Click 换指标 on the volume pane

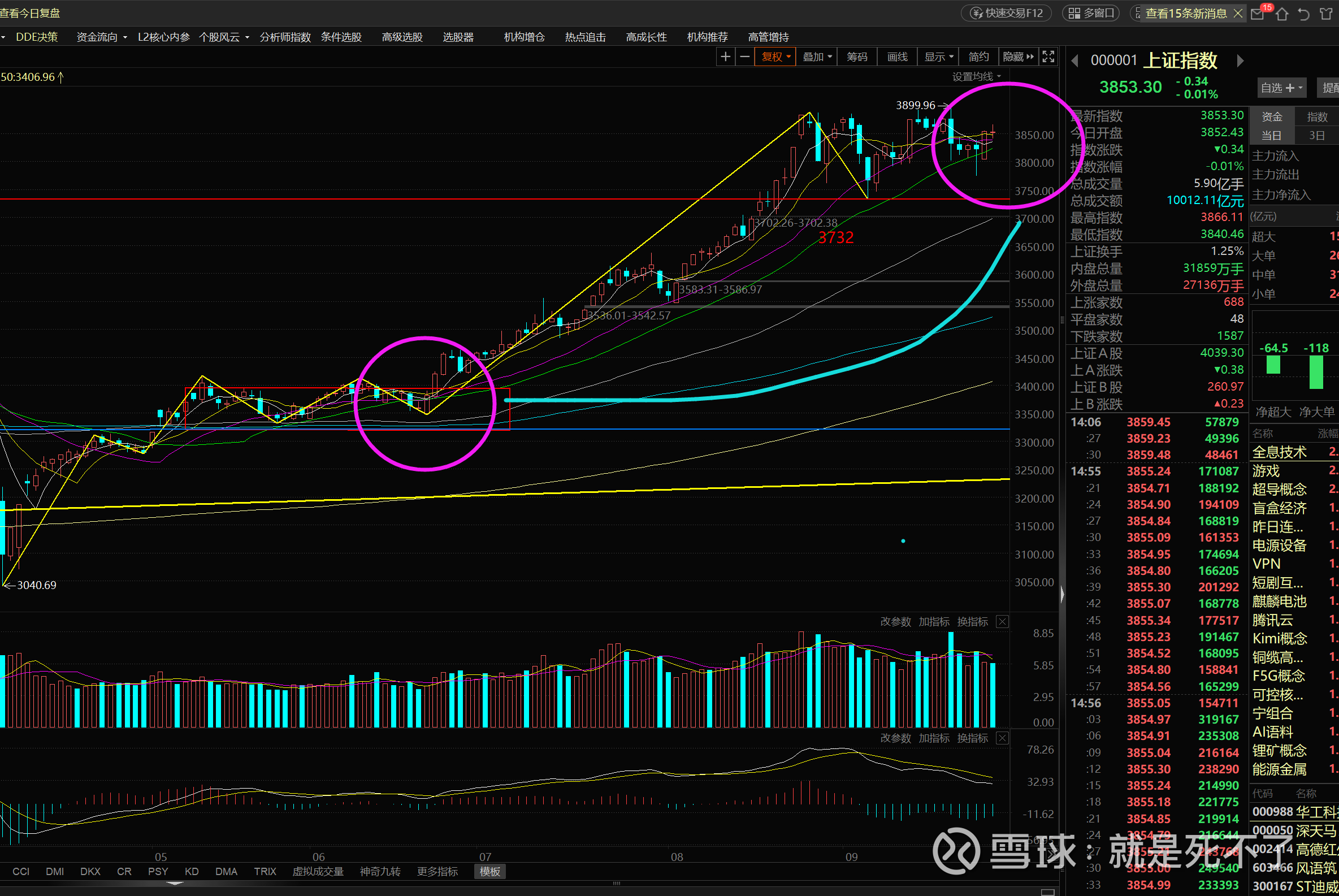tap(972, 622)
